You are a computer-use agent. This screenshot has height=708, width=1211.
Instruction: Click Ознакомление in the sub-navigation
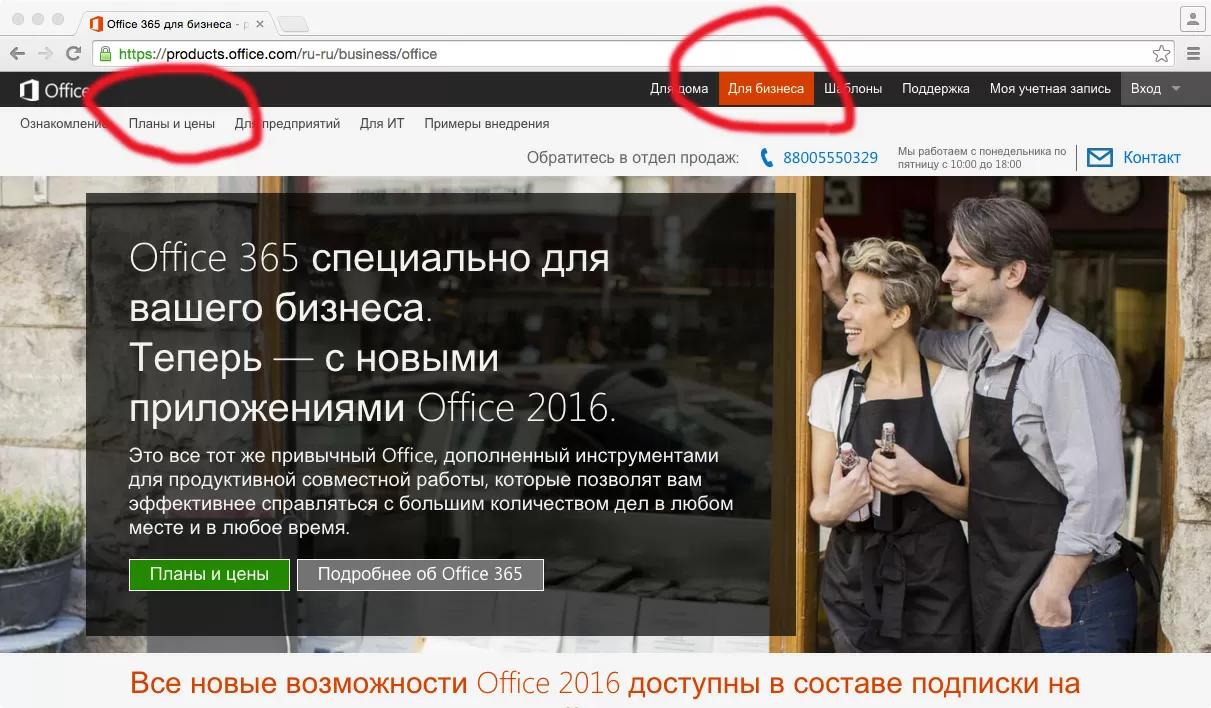click(63, 124)
